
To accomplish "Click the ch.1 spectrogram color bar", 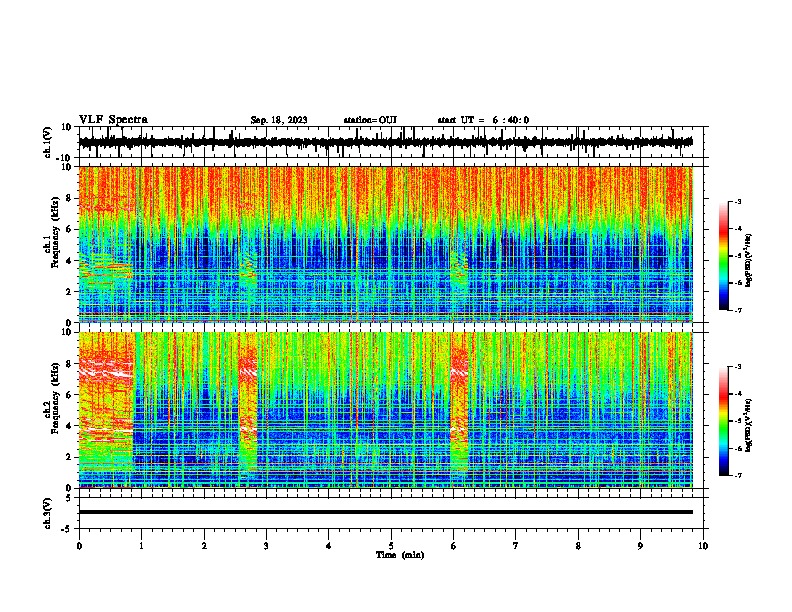I will 724,256.
